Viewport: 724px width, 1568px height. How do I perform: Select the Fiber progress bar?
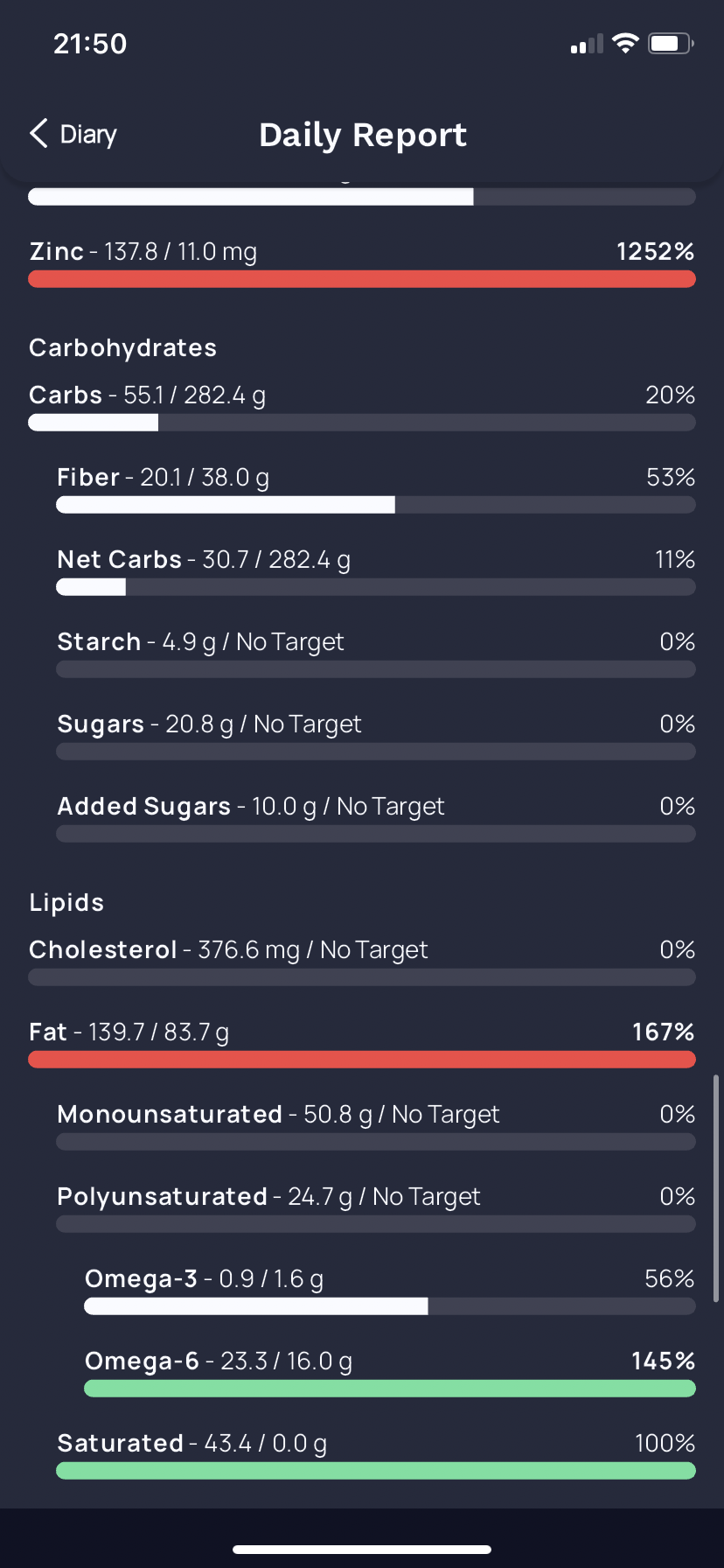click(376, 505)
